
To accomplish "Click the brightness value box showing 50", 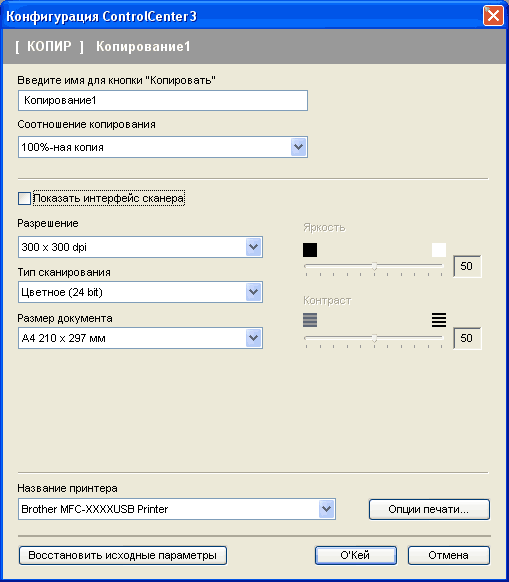I will pyautogui.click(x=467, y=266).
